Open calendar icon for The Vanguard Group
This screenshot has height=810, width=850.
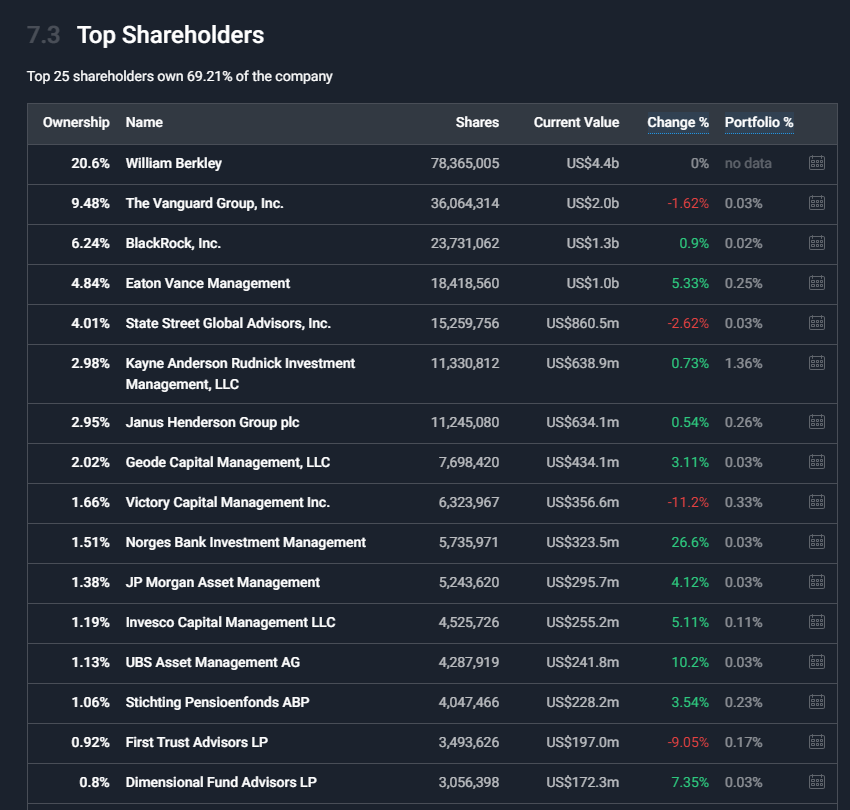coord(816,203)
